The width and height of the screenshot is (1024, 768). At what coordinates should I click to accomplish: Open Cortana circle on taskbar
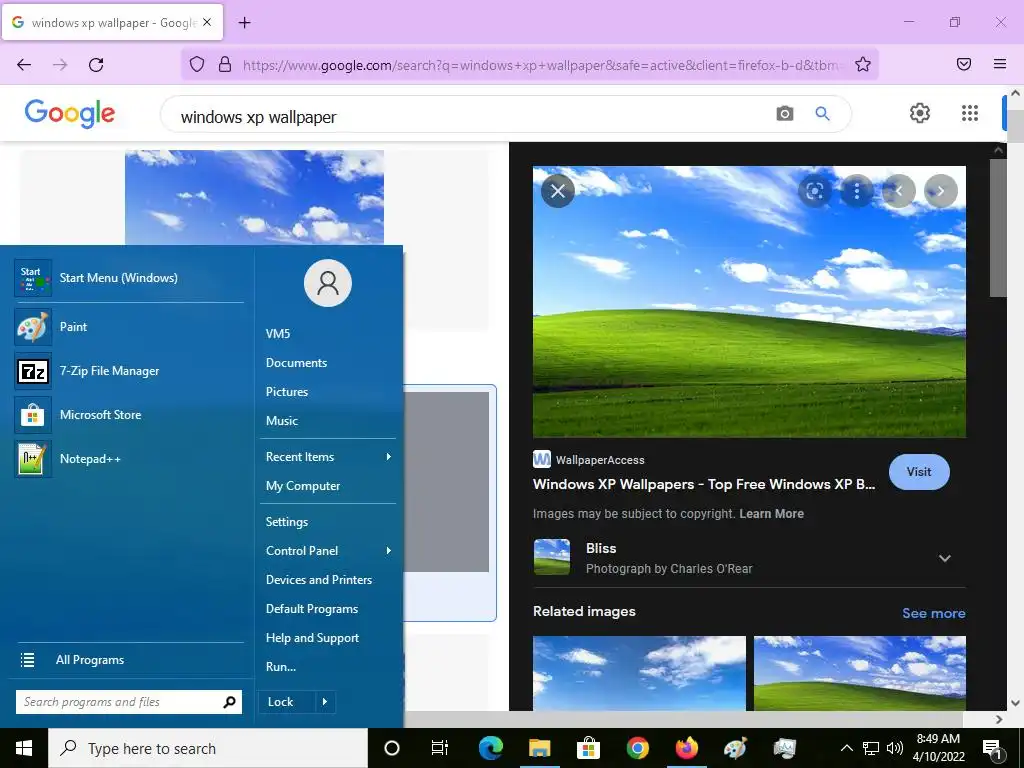point(392,748)
